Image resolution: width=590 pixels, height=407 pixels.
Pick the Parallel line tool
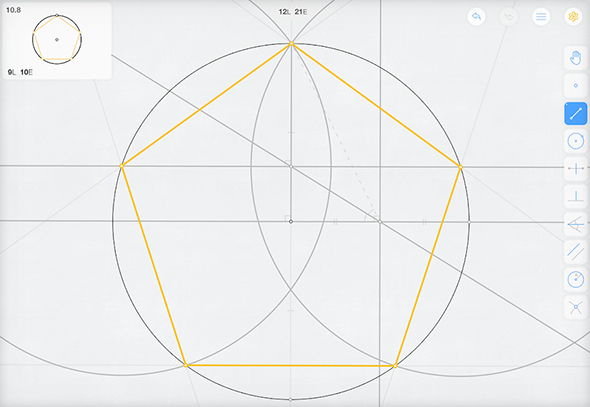pyautogui.click(x=575, y=252)
